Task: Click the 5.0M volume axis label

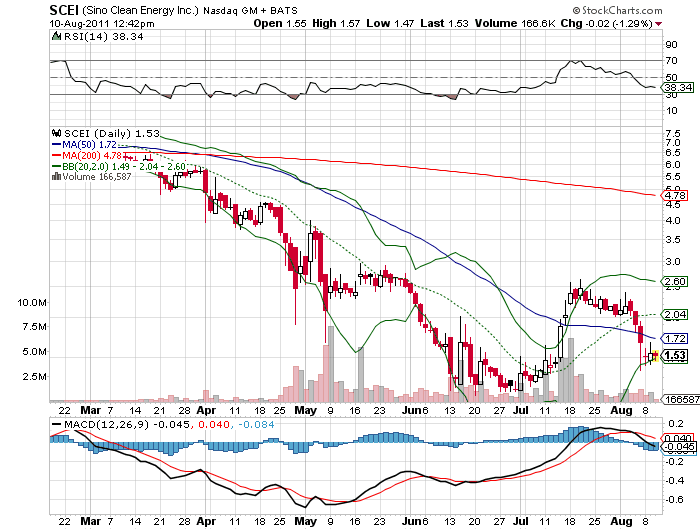Action: coord(36,351)
